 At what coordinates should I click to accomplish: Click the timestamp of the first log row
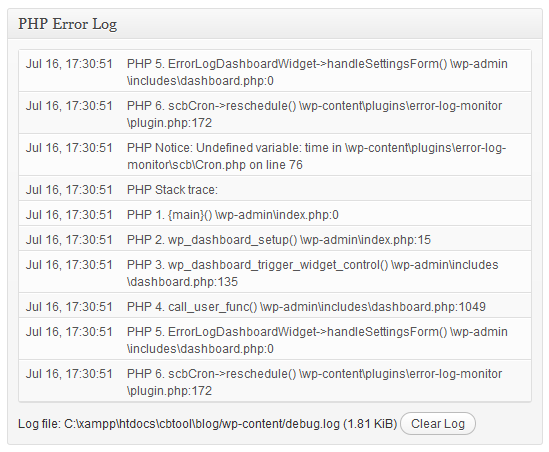click(x=69, y=64)
